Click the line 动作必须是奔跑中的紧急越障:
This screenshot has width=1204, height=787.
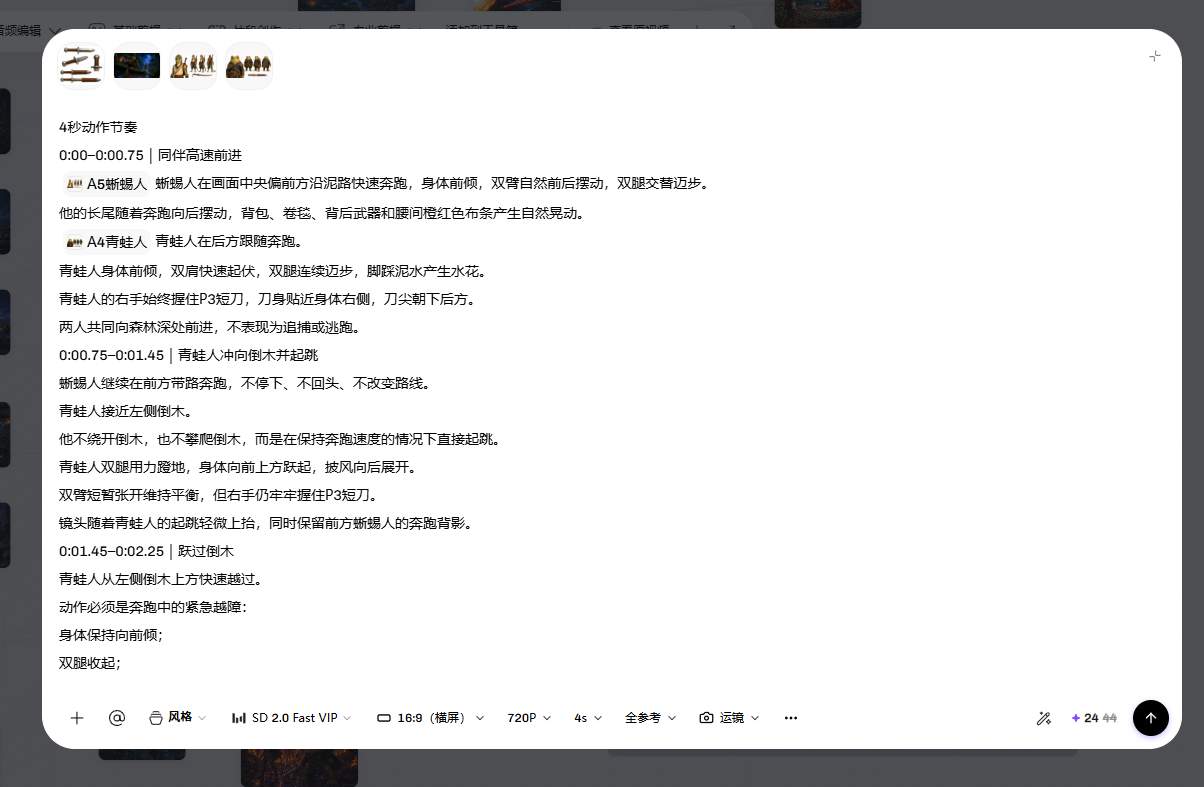click(x=152, y=607)
